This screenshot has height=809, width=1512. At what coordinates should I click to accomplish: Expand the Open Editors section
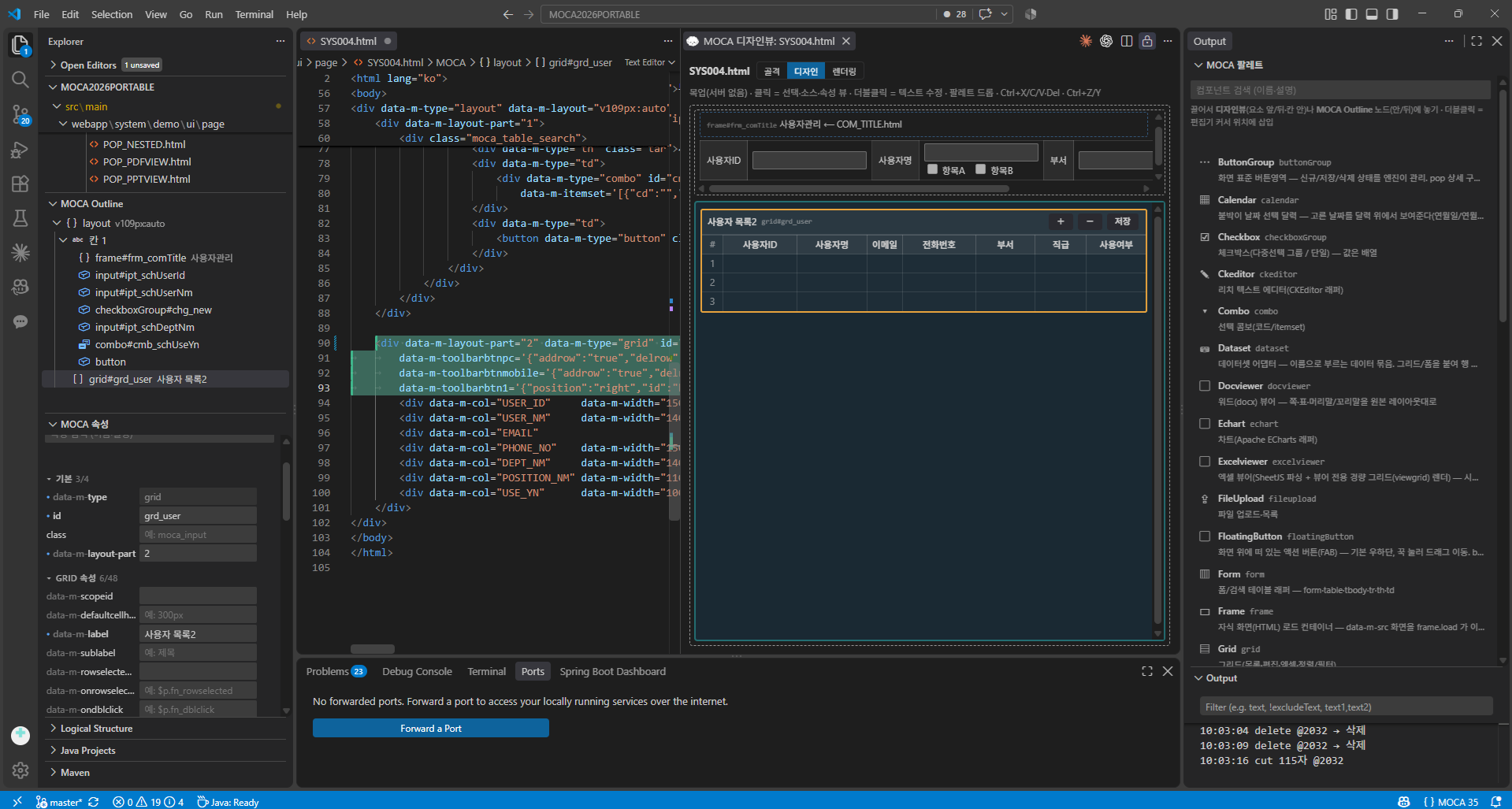pos(88,65)
